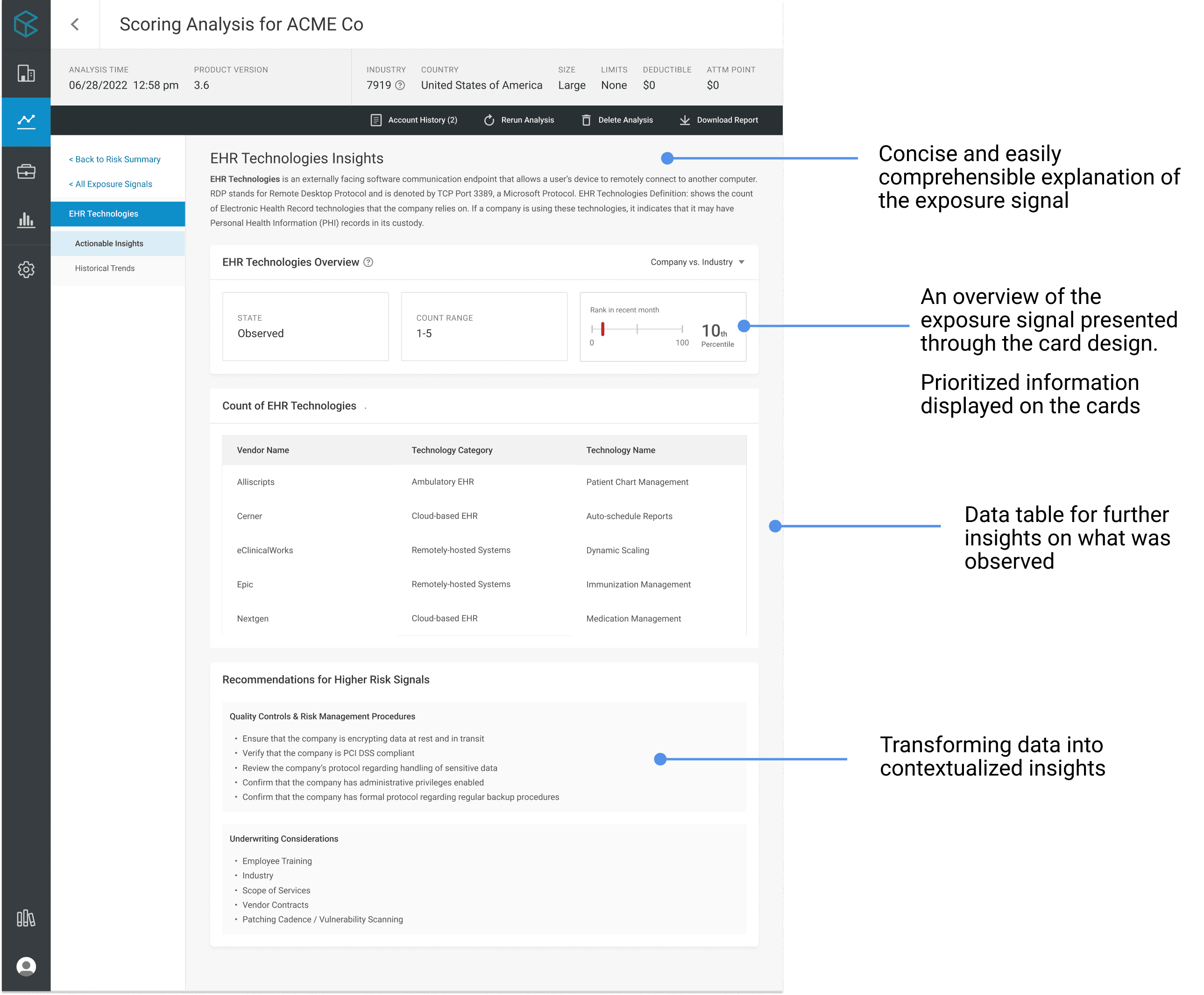
Task: Select the eClinicalWorks vendor cell
Action: coord(265,550)
